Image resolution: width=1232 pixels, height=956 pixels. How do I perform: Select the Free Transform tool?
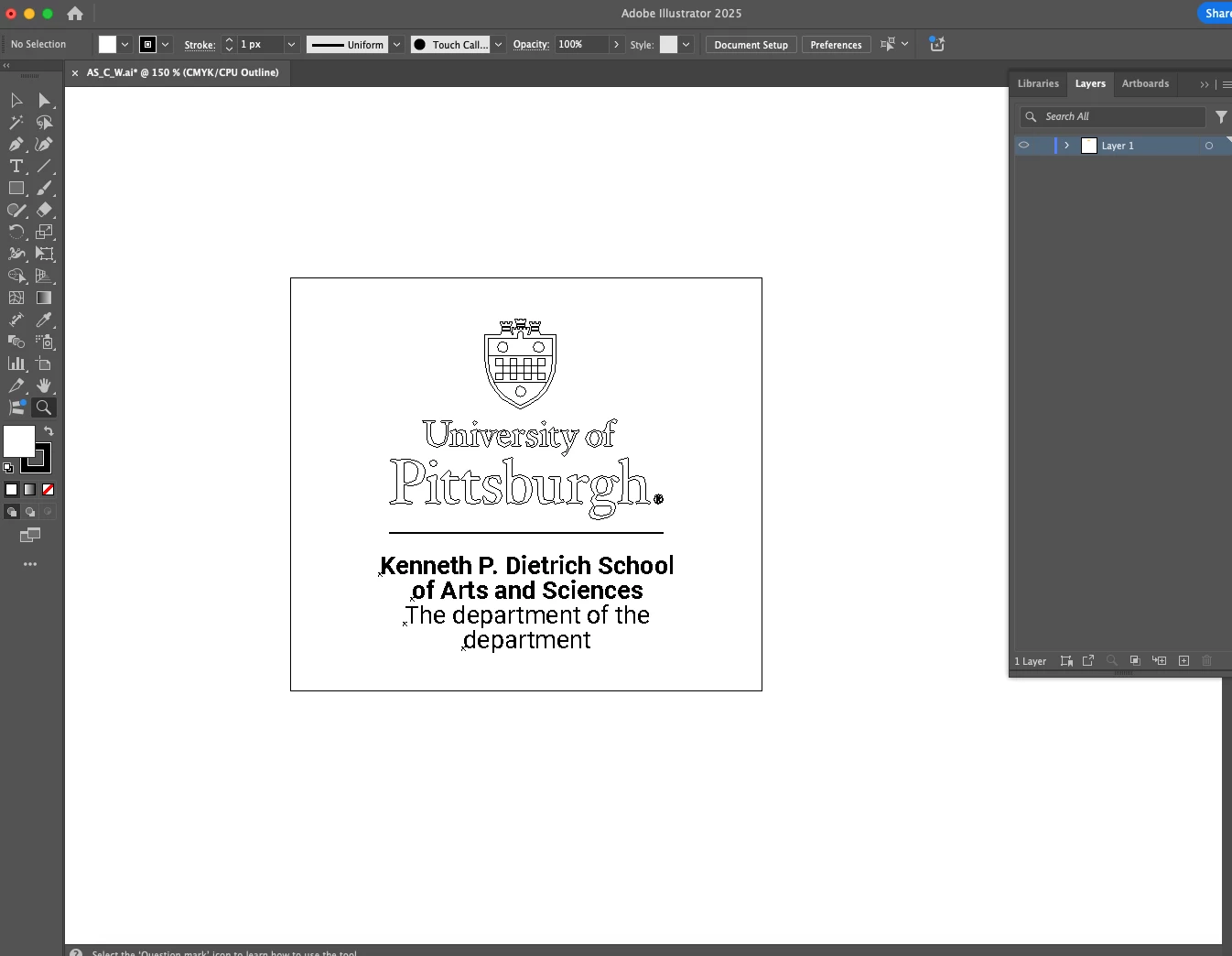click(44, 254)
